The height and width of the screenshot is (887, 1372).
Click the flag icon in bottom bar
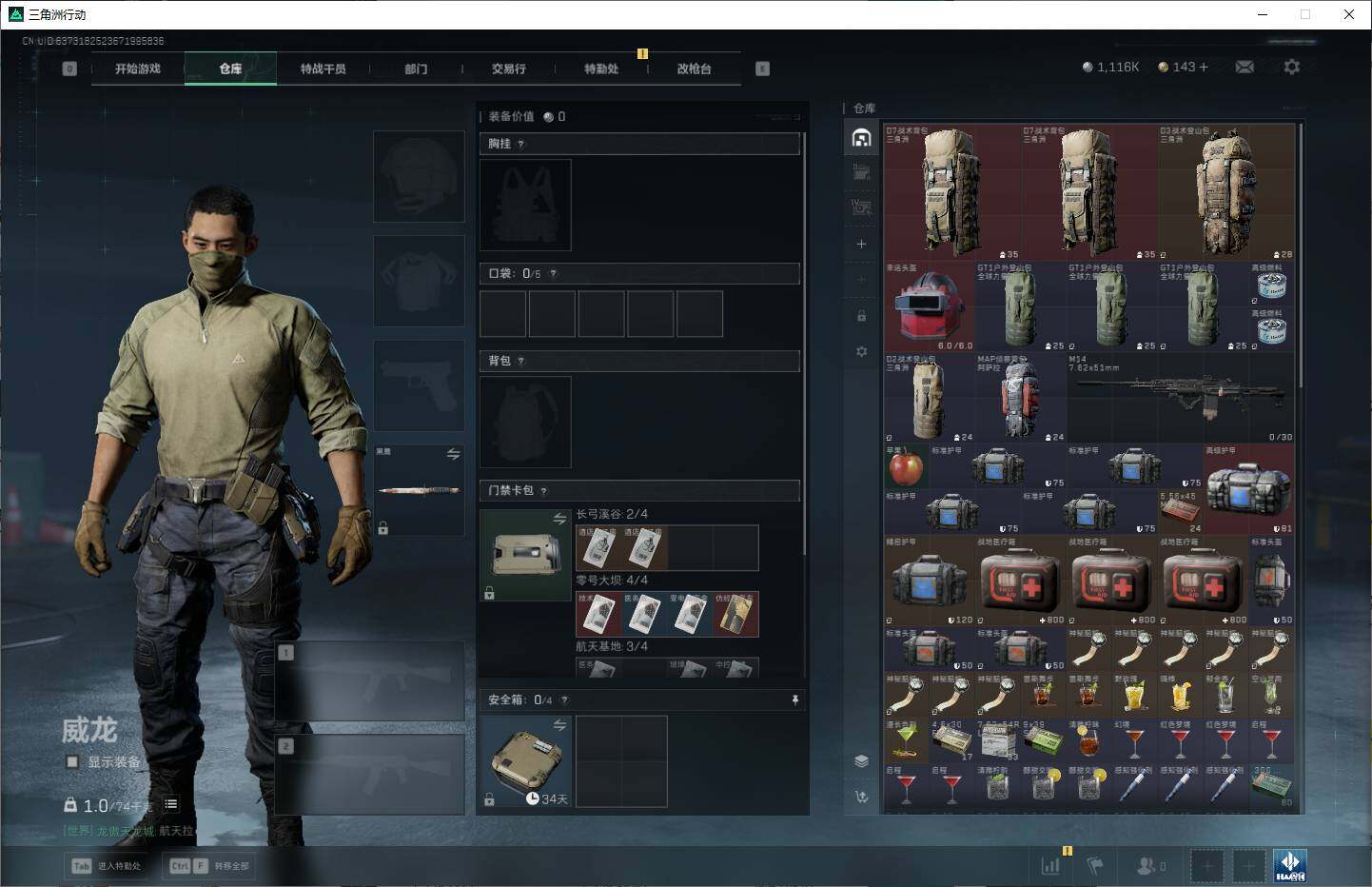pos(1095,866)
